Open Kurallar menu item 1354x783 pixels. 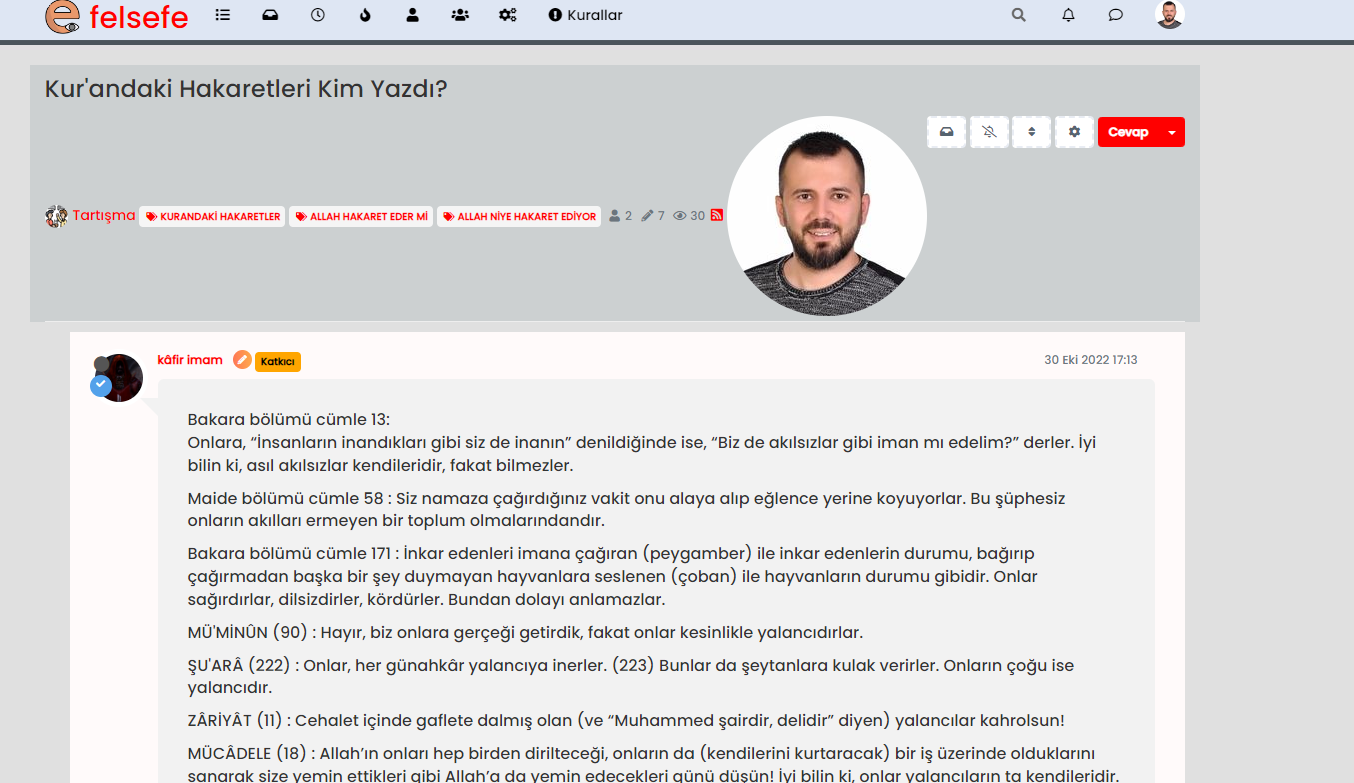586,15
